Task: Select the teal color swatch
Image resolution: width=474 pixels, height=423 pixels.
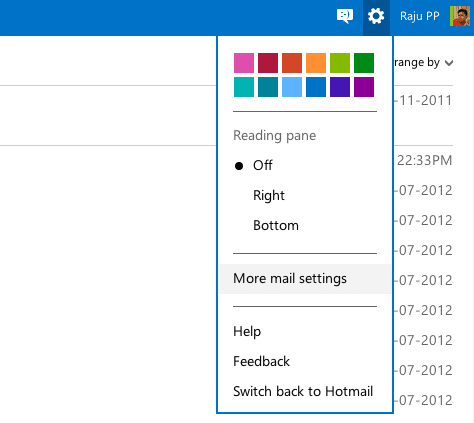Action: (244, 87)
